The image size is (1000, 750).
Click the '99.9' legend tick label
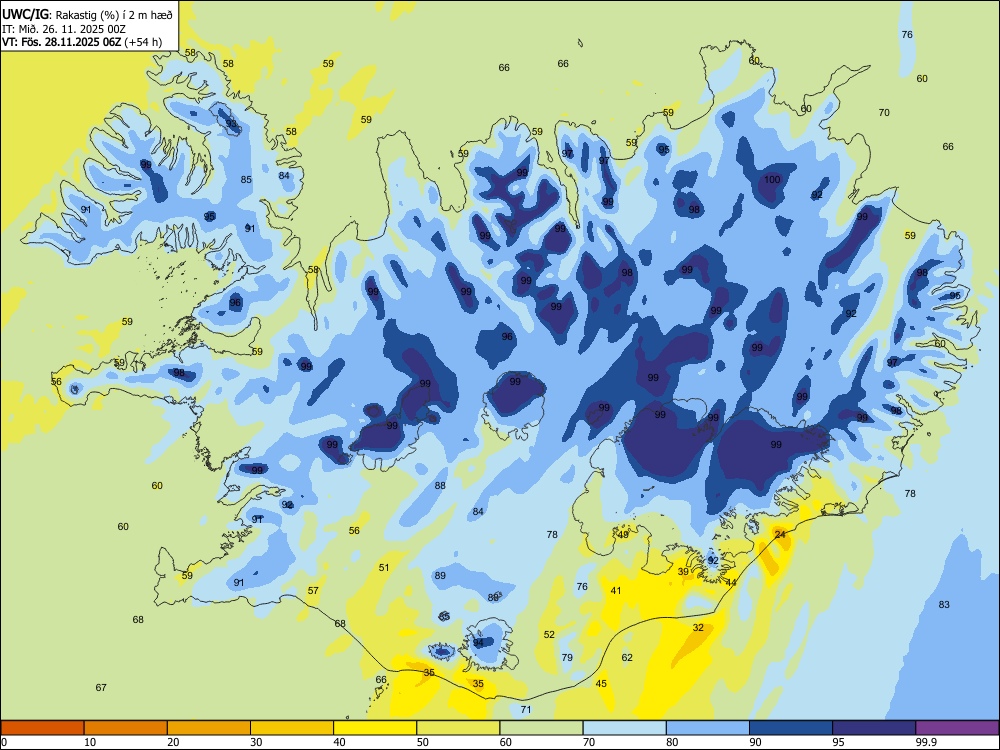pos(926,742)
